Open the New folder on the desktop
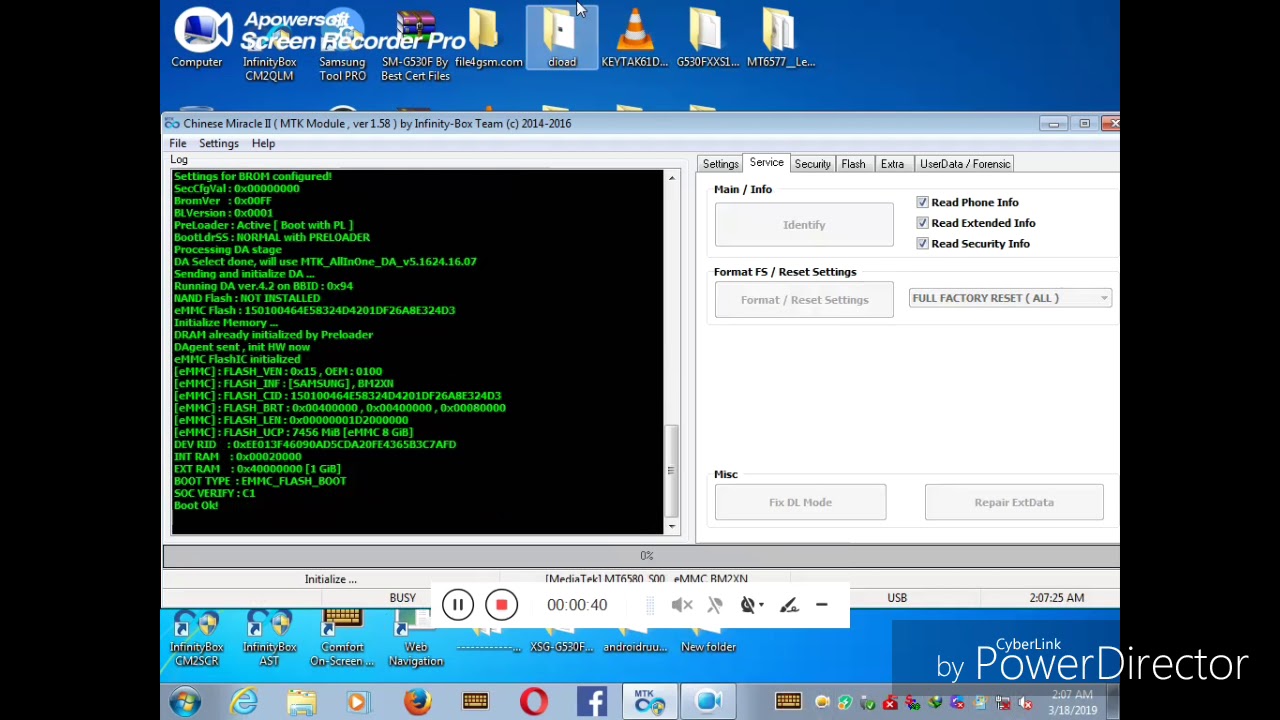Image resolution: width=1280 pixels, height=720 pixels. [708, 640]
